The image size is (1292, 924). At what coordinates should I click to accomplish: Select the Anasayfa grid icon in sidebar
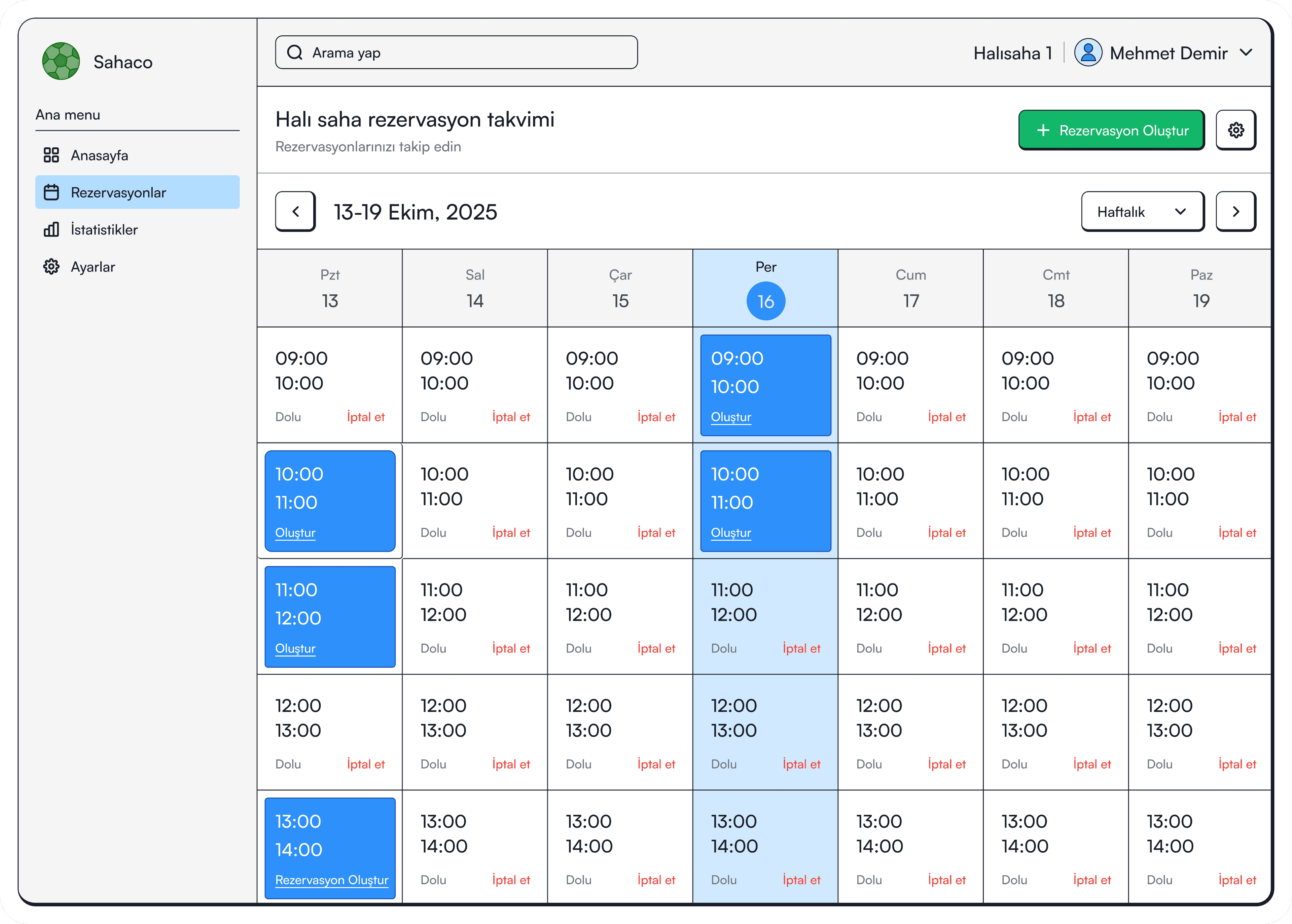coord(51,155)
